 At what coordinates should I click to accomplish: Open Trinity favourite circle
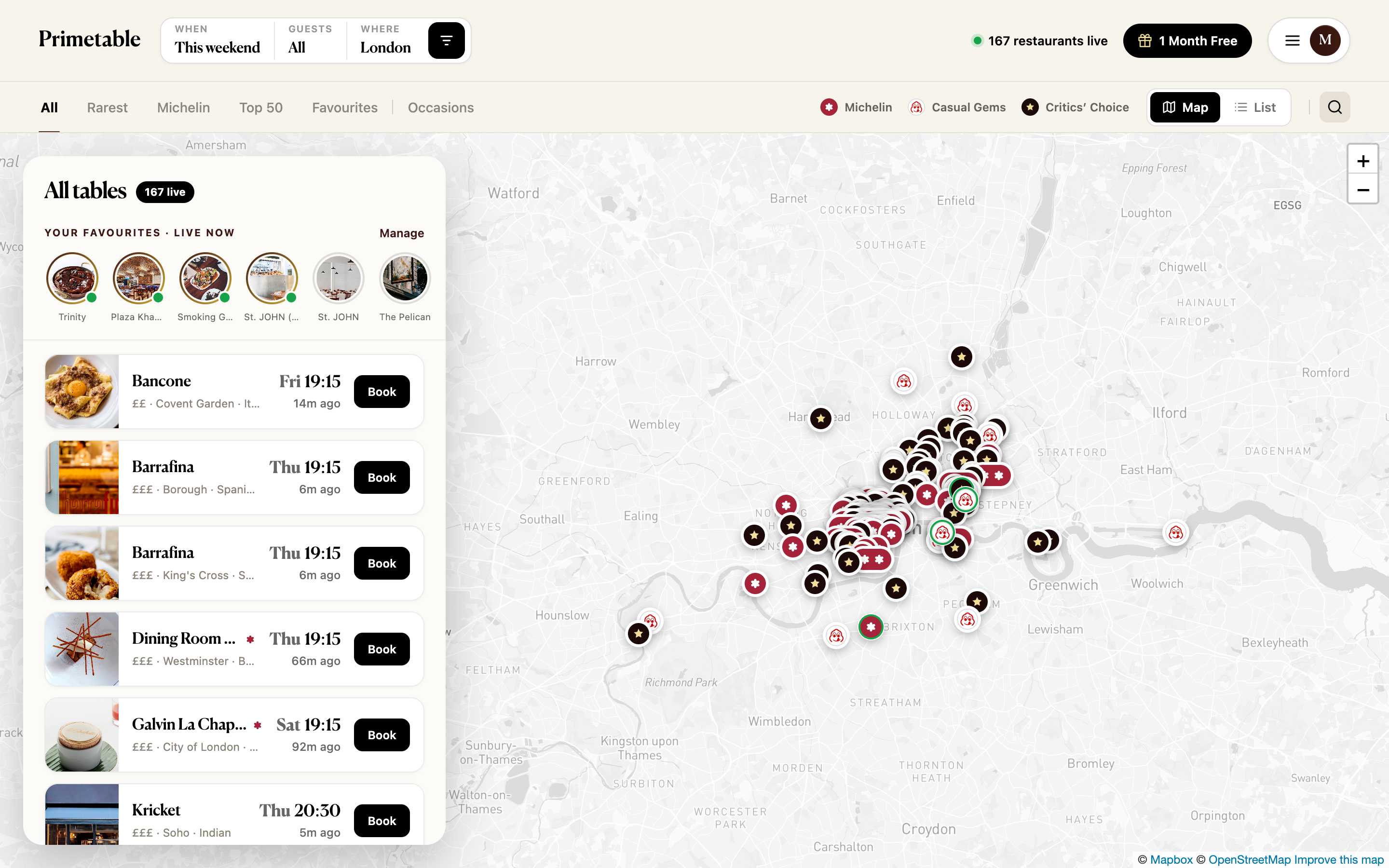(72, 278)
